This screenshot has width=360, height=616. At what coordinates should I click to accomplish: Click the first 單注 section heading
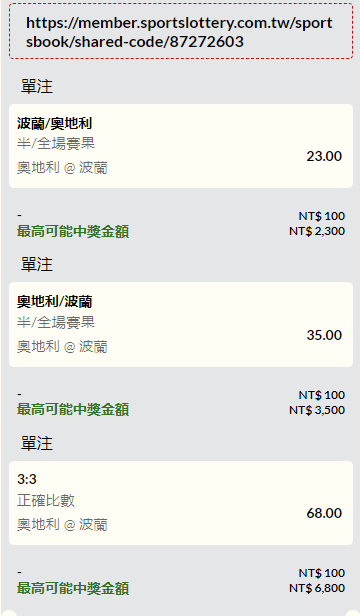coord(37,86)
